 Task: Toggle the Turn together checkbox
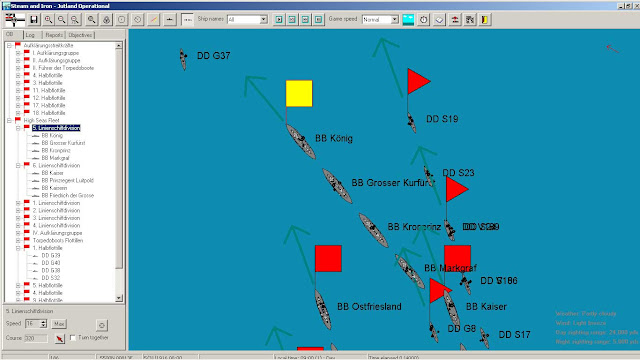click(x=73, y=338)
